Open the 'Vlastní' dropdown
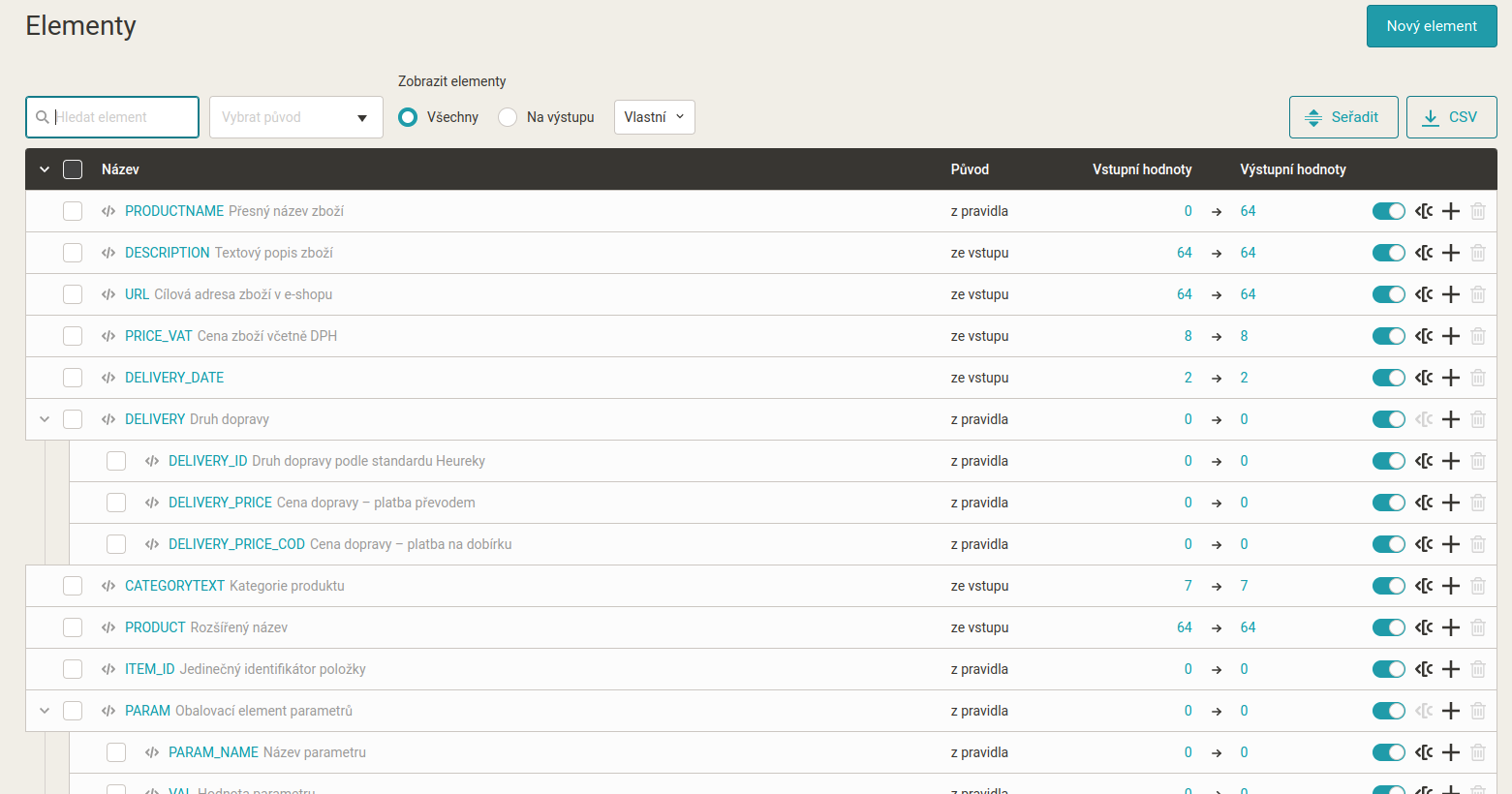 pyautogui.click(x=654, y=117)
